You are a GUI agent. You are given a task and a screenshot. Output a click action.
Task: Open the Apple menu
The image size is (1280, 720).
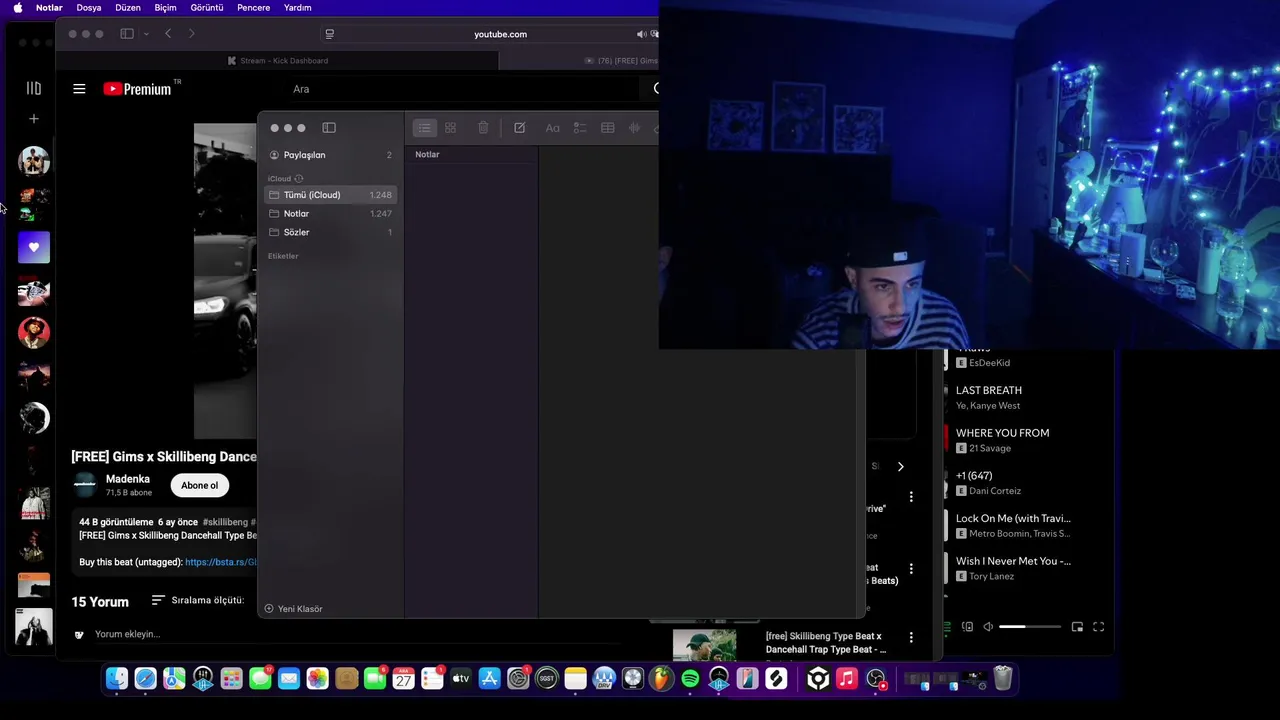(x=18, y=8)
